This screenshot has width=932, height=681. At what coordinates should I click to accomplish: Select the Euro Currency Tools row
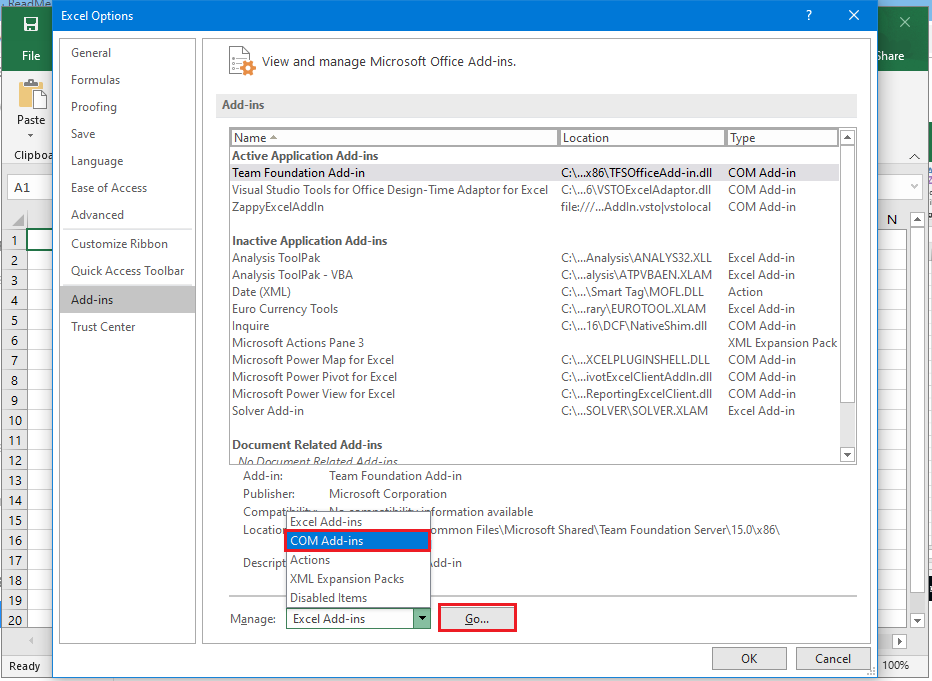[534, 309]
